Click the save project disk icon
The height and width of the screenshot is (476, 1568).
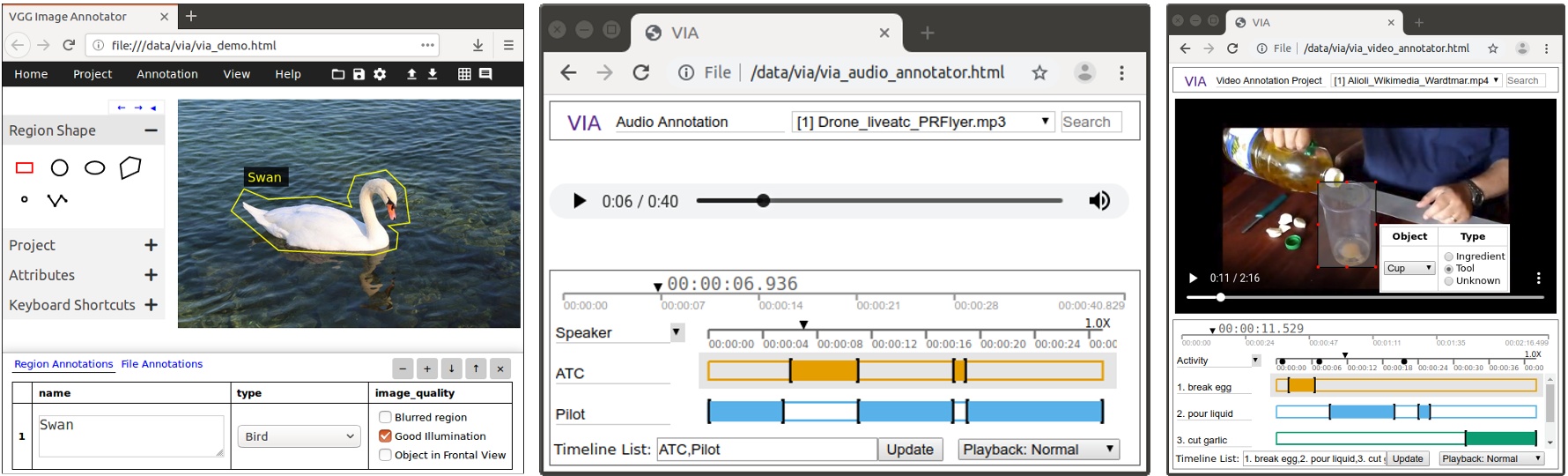(x=359, y=74)
